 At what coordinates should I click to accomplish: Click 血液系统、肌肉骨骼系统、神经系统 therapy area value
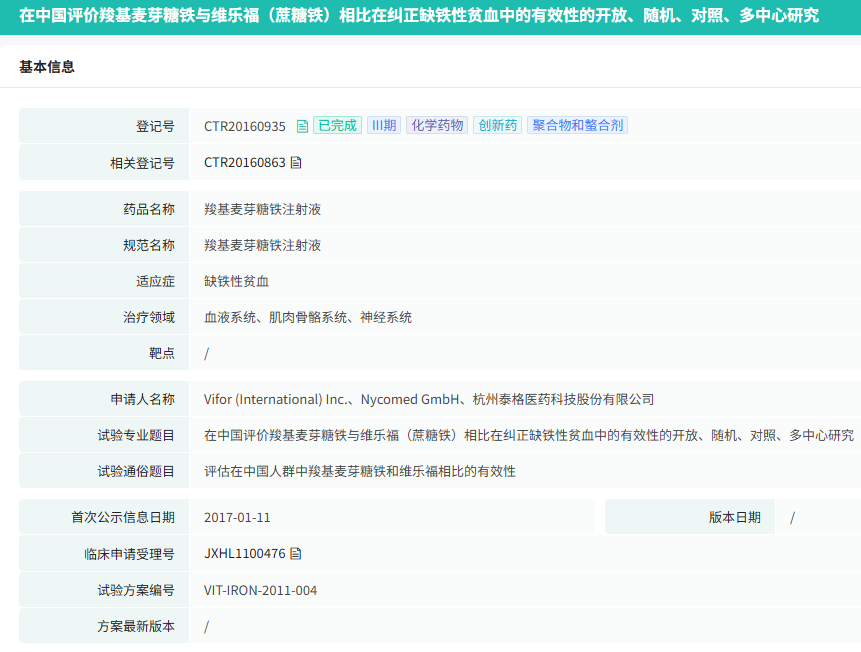click(x=308, y=317)
